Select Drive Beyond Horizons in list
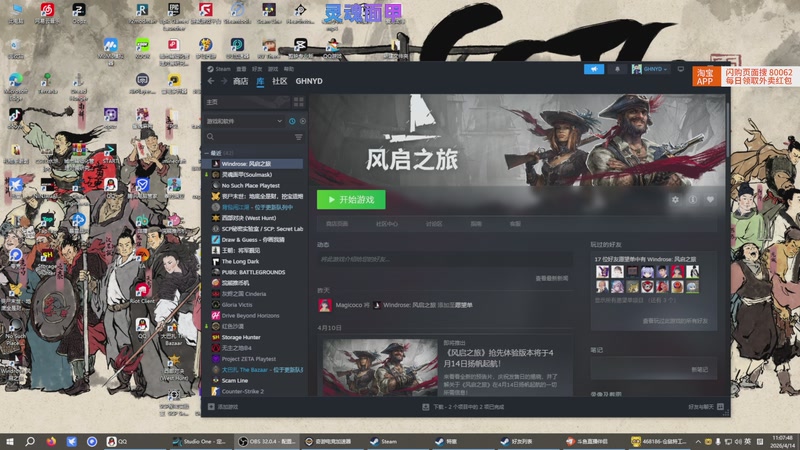 click(253, 315)
